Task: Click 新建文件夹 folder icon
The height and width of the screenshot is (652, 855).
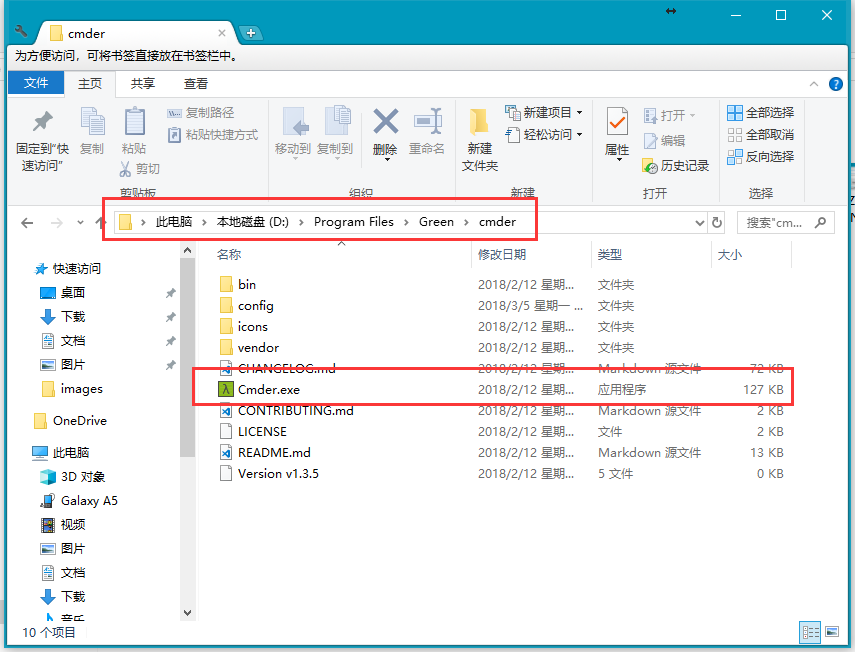Action: [480, 122]
